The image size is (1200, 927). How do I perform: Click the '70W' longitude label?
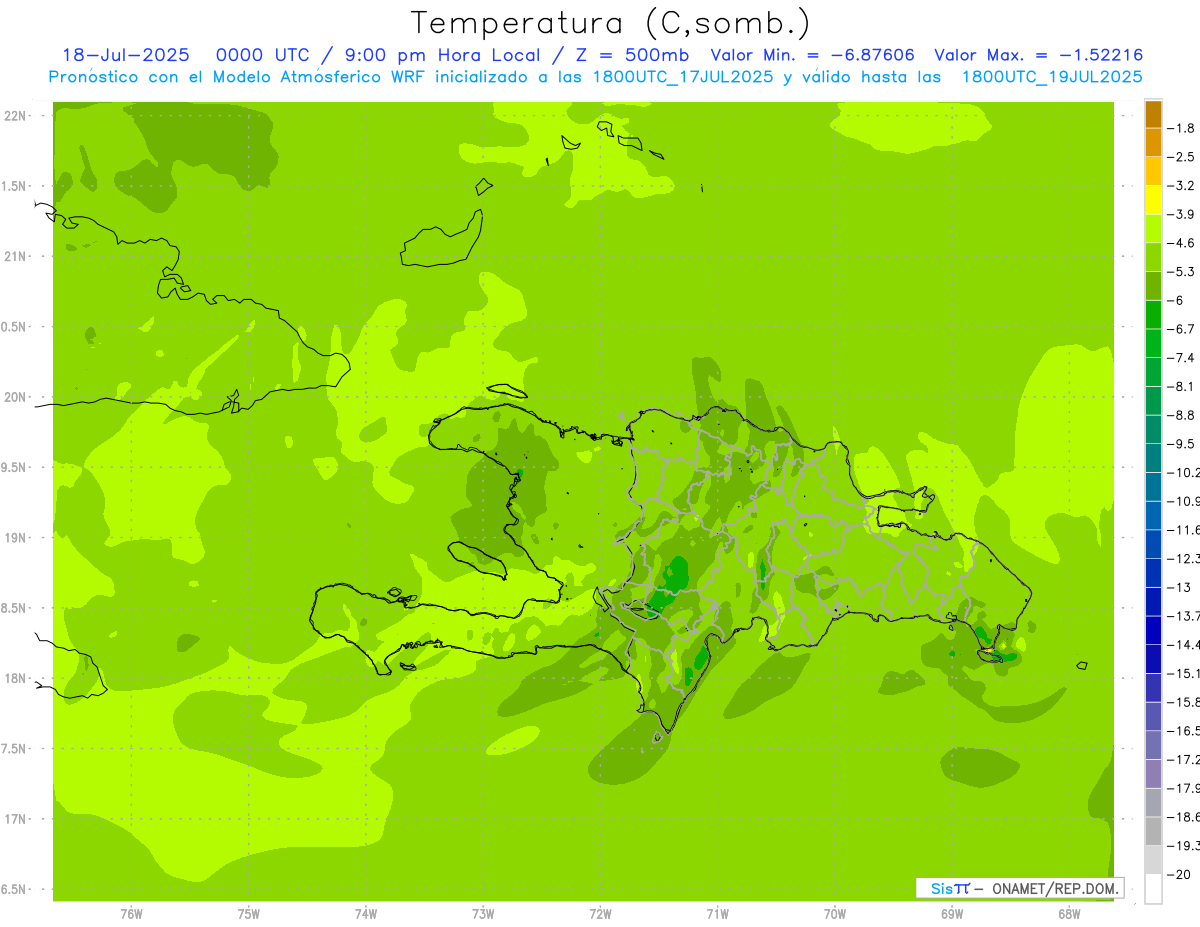835,914
